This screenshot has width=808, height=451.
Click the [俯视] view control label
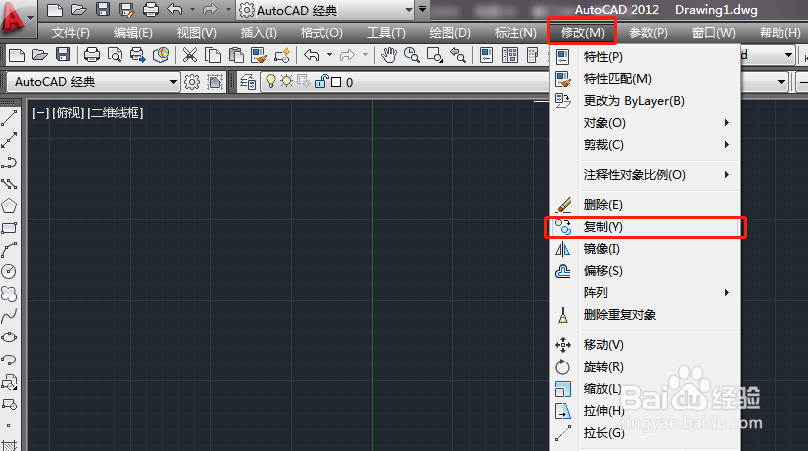(x=68, y=112)
